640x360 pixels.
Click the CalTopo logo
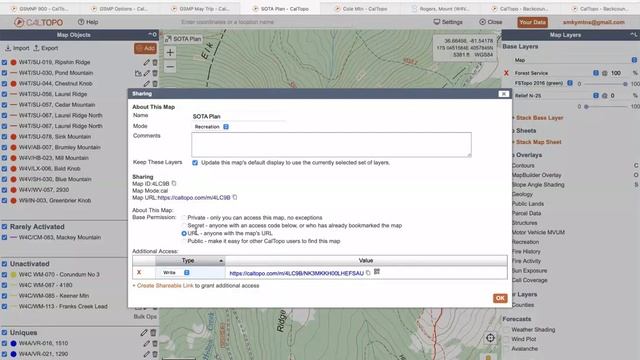coord(39,22)
